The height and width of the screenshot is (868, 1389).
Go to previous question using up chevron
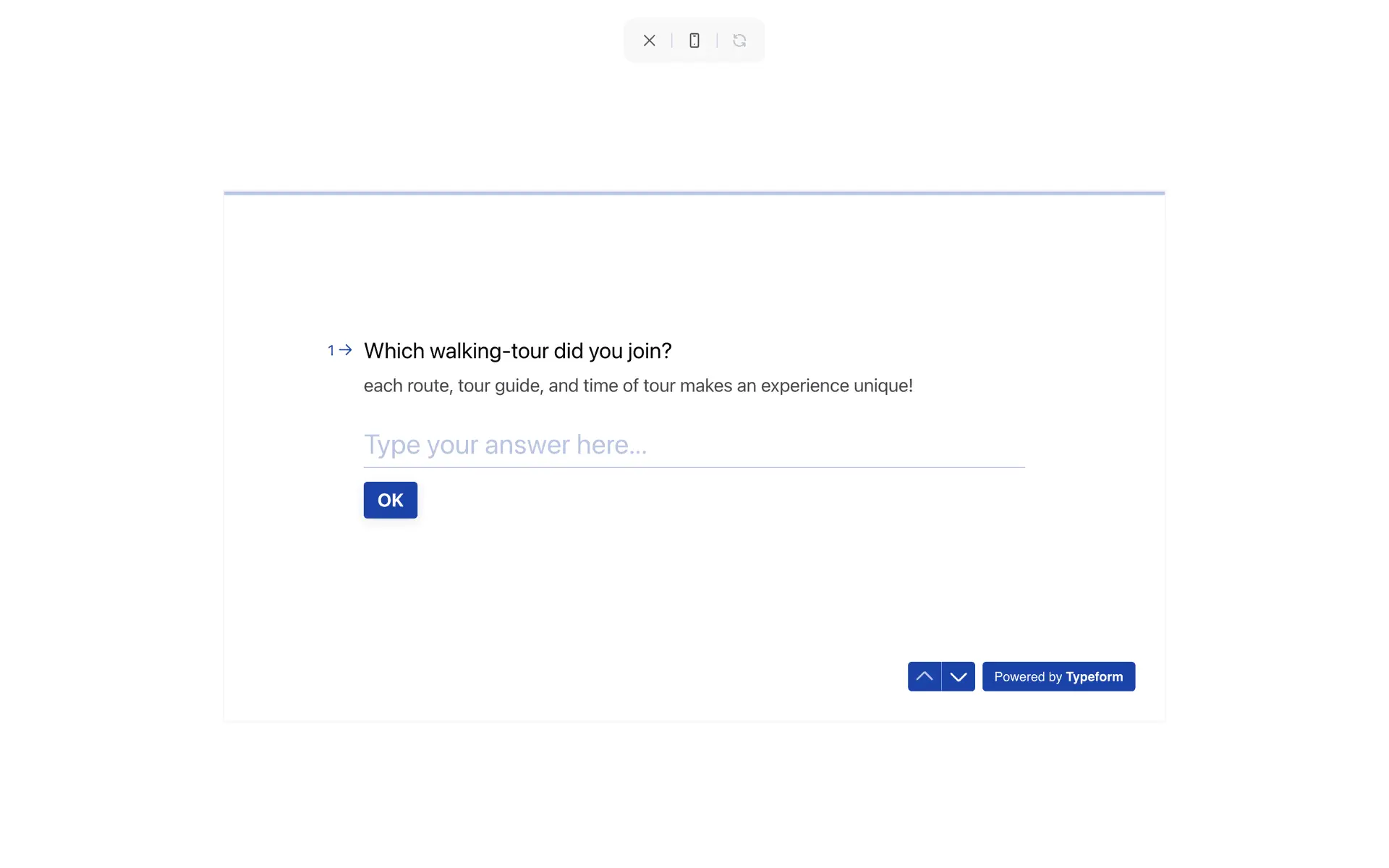click(924, 676)
